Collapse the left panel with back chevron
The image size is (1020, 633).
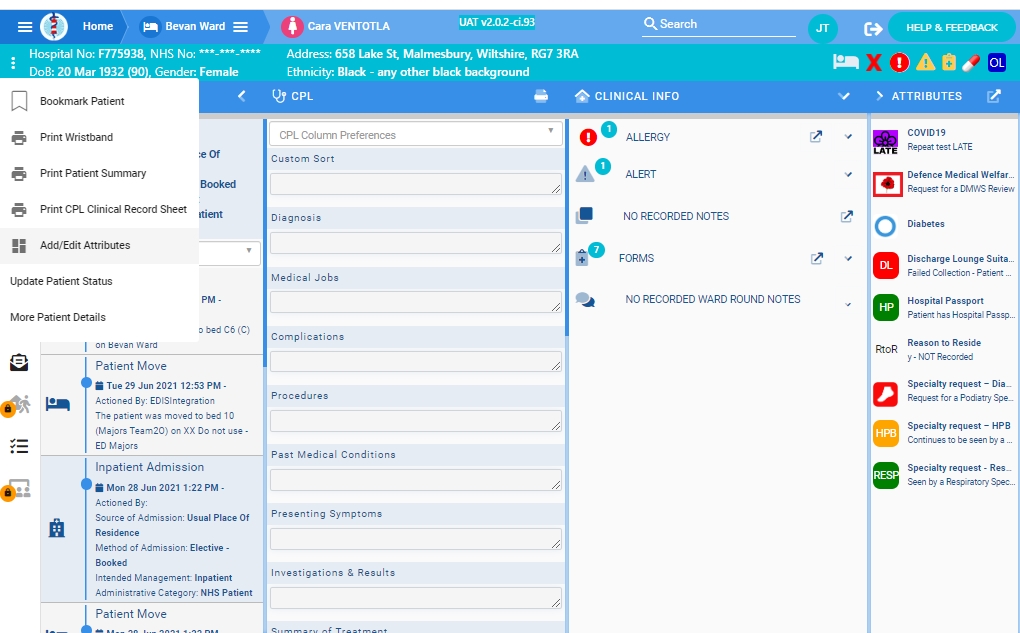241,96
